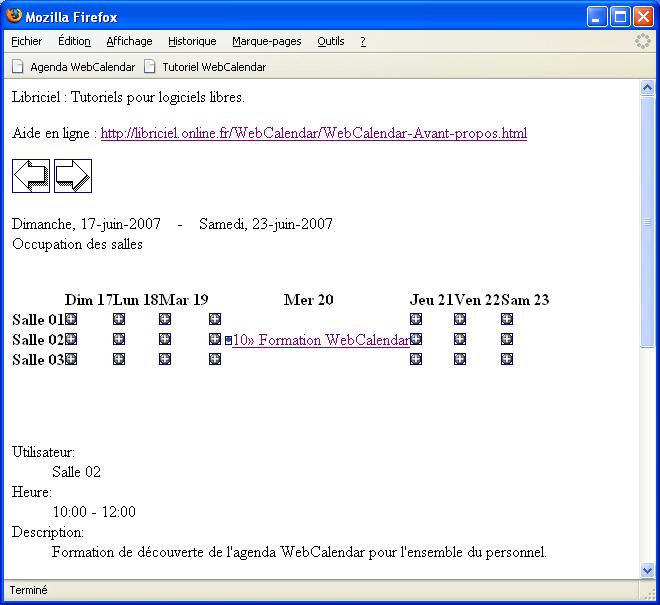Add event for Salle 01 on Mer 20
Screen dimensions: 660x605
click(x=215, y=319)
